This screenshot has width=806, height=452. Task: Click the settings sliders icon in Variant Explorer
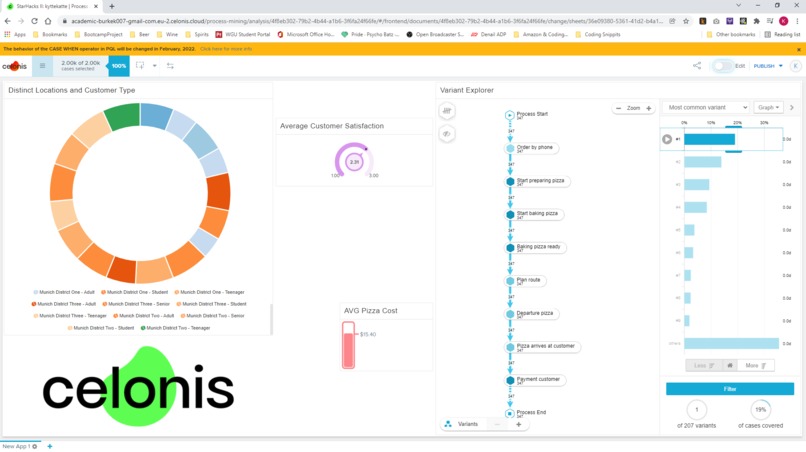pos(447,111)
